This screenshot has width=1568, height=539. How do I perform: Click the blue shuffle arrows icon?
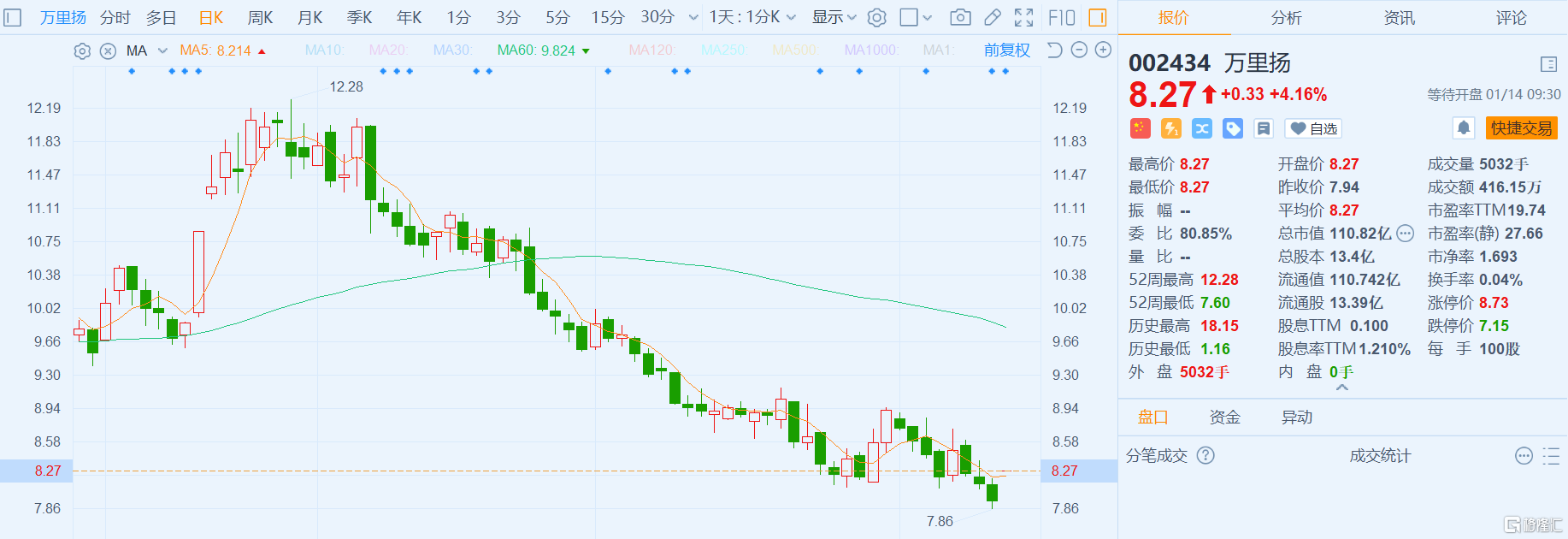tap(1202, 128)
